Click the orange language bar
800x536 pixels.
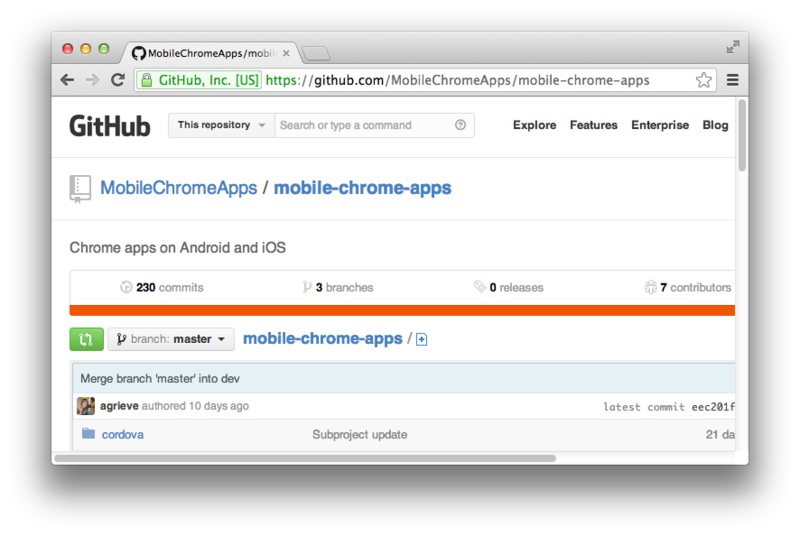402,311
